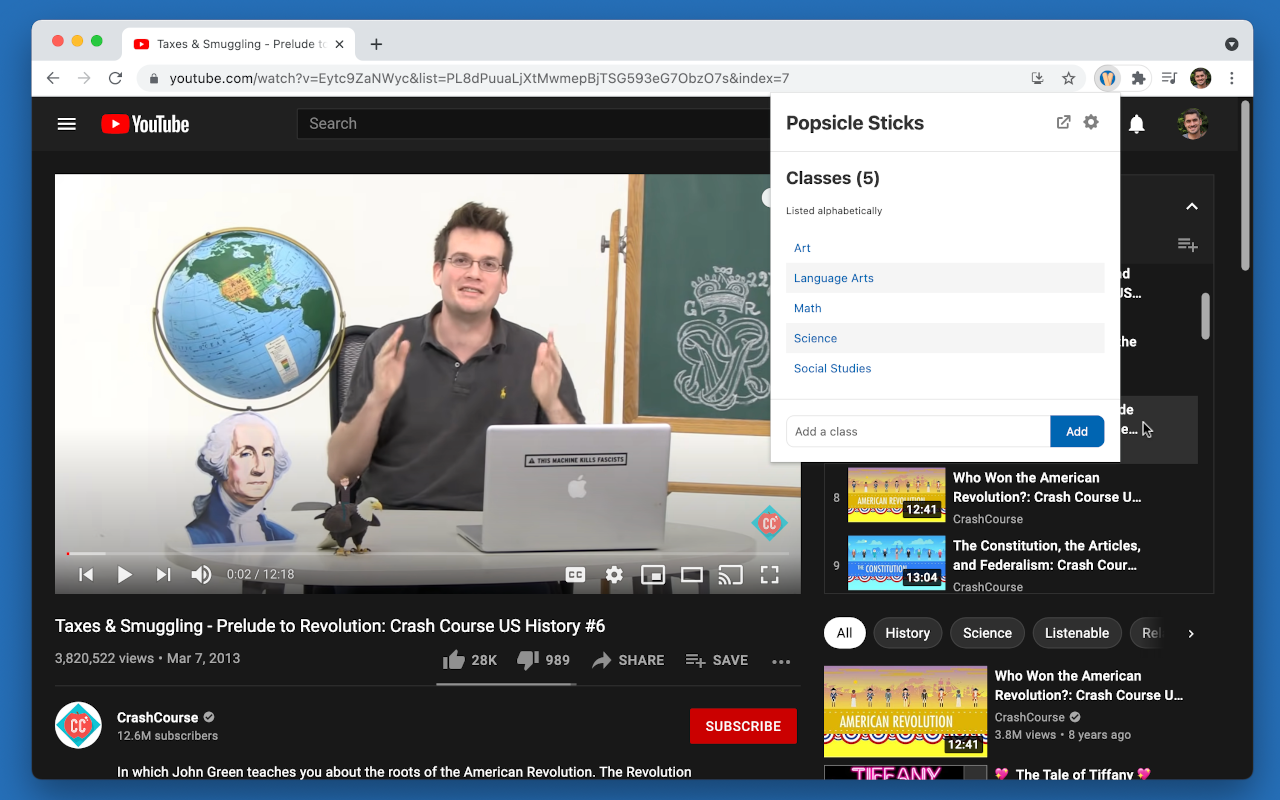This screenshot has width=1280, height=800.
Task: Enter fullscreen mode in video player
Action: (x=769, y=574)
